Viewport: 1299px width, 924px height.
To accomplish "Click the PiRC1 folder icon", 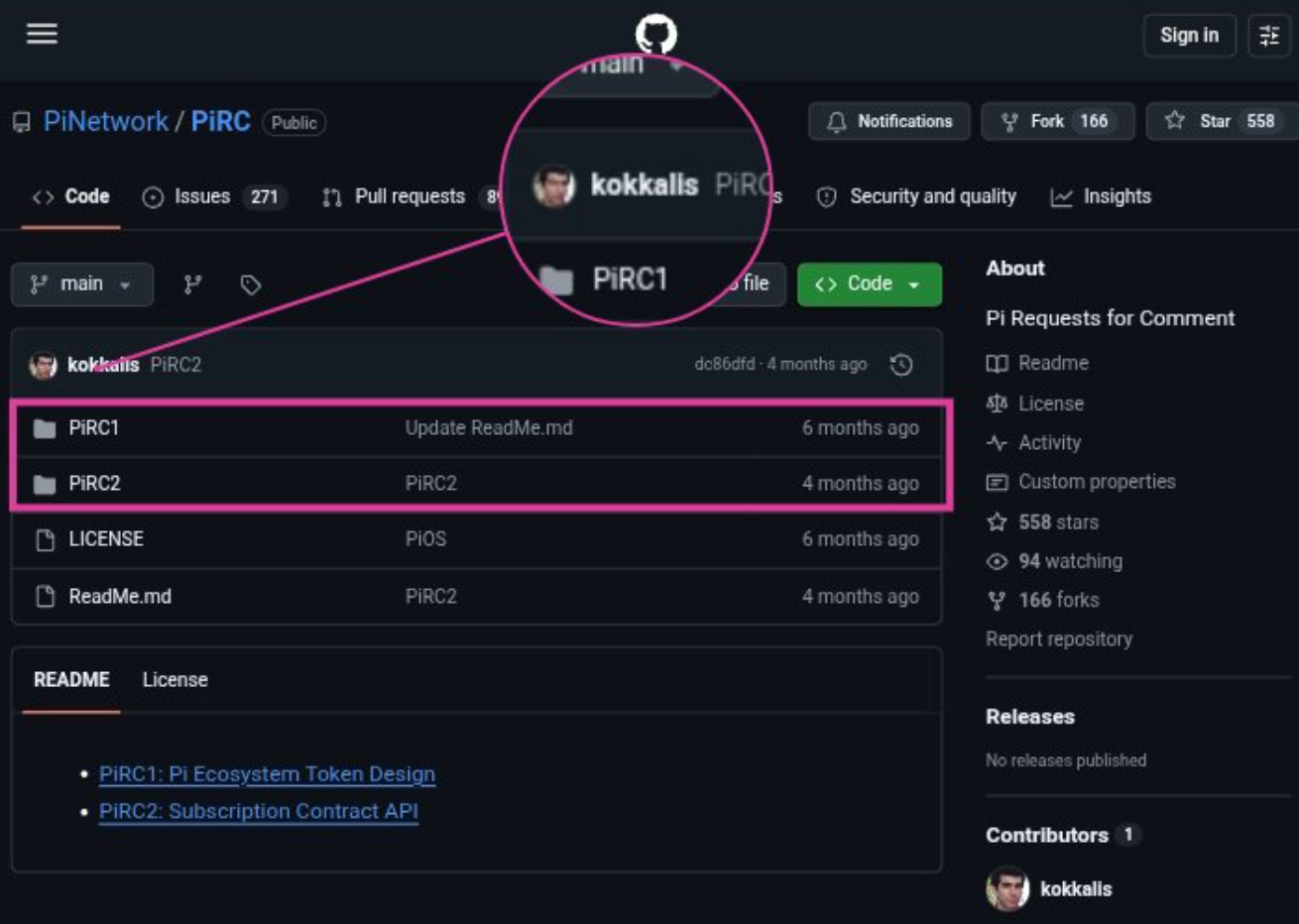I will click(45, 428).
